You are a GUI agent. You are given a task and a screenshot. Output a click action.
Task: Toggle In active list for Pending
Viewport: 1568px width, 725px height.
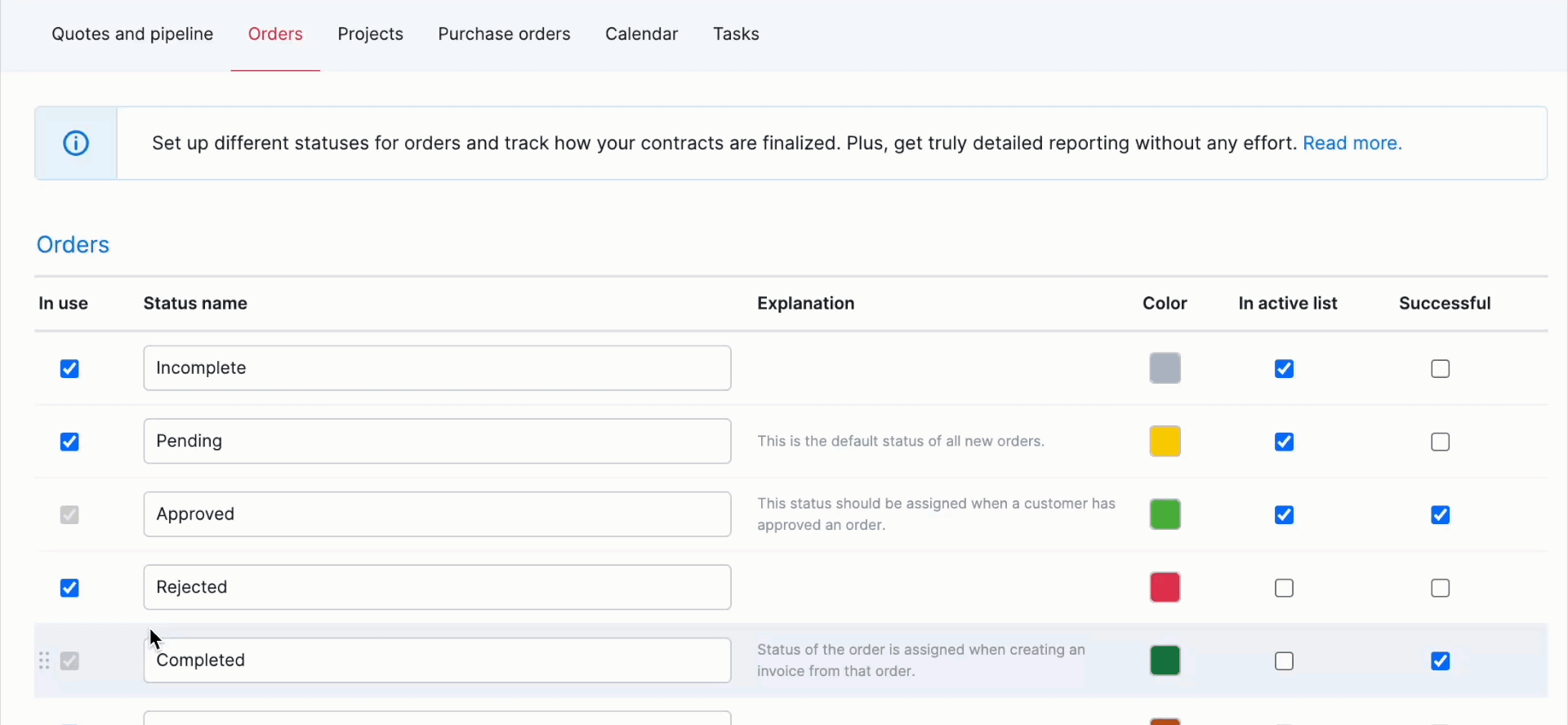click(x=1285, y=442)
